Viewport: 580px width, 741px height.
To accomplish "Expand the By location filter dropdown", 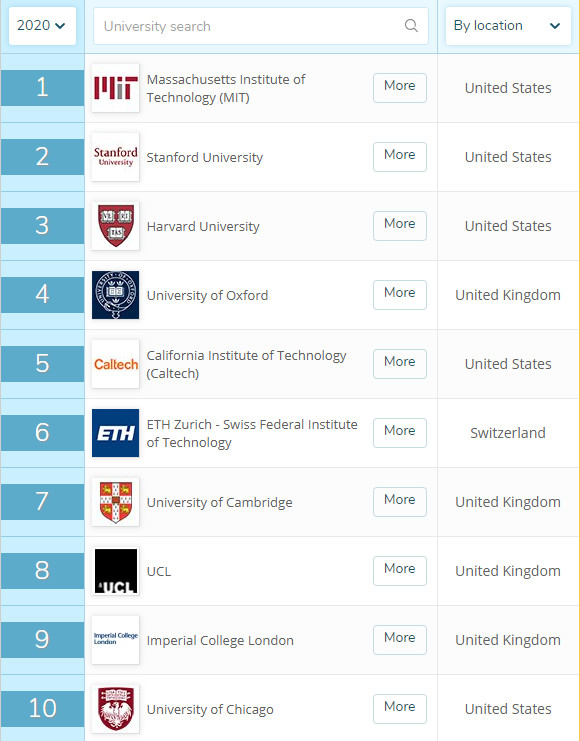I will pyautogui.click(x=508, y=26).
